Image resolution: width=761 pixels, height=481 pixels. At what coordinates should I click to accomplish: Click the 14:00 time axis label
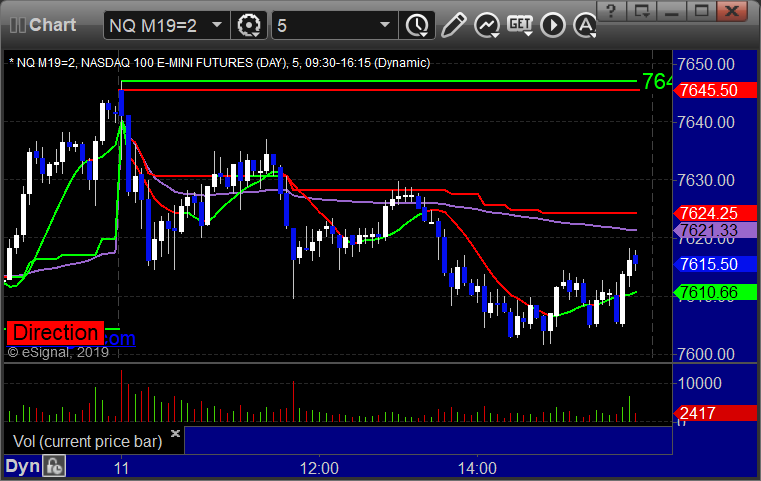[x=477, y=468]
